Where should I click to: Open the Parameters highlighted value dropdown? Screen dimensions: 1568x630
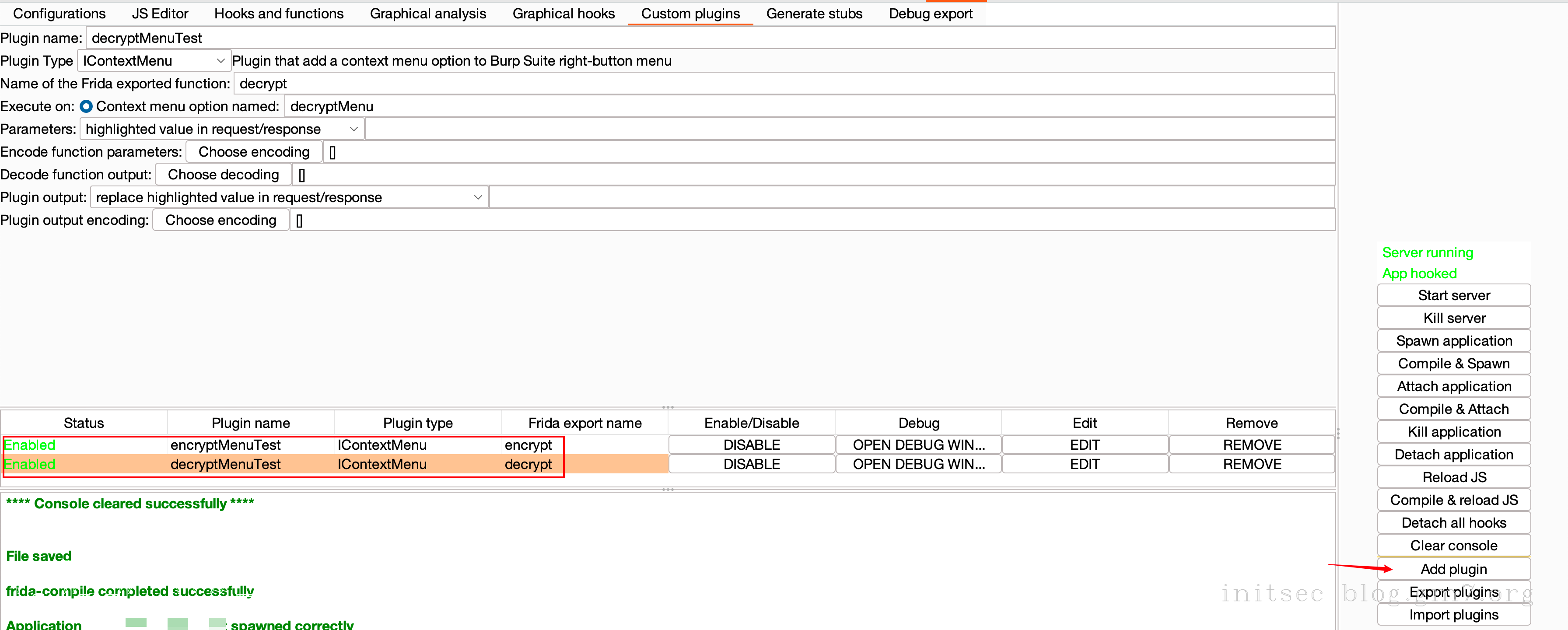pos(221,129)
